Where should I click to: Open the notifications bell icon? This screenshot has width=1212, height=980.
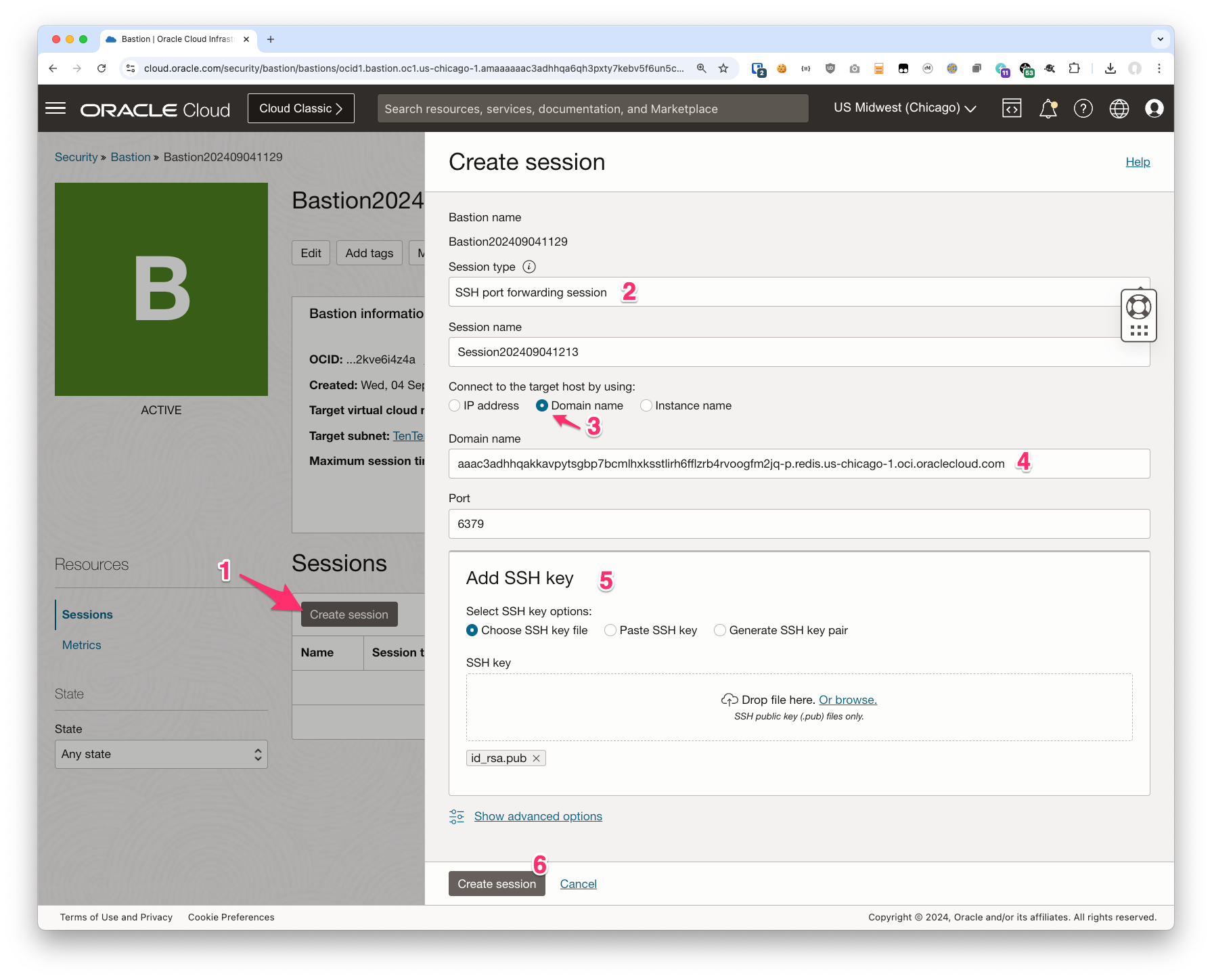(x=1048, y=108)
